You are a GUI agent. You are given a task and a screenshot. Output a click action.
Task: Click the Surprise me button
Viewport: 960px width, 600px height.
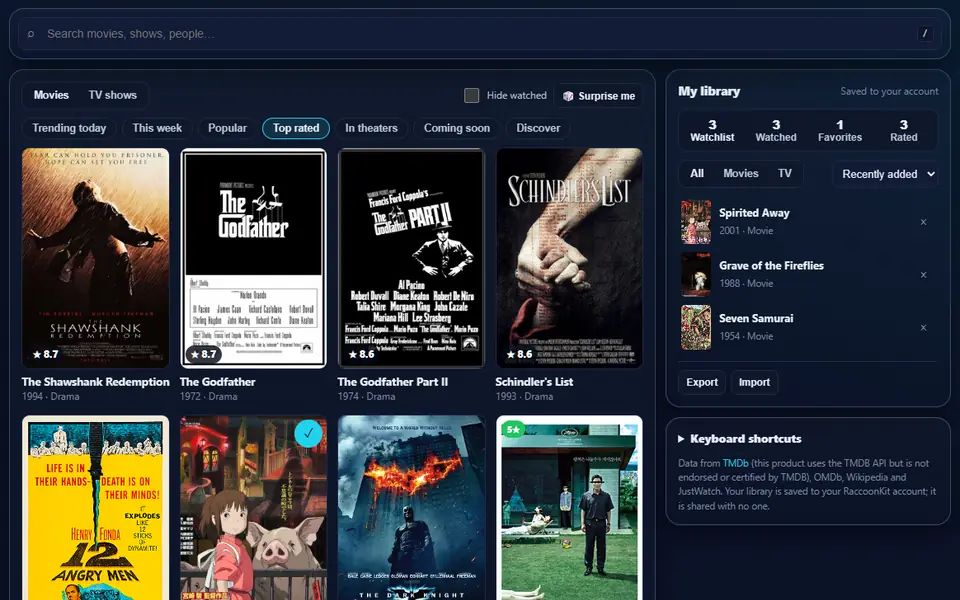click(x=598, y=96)
